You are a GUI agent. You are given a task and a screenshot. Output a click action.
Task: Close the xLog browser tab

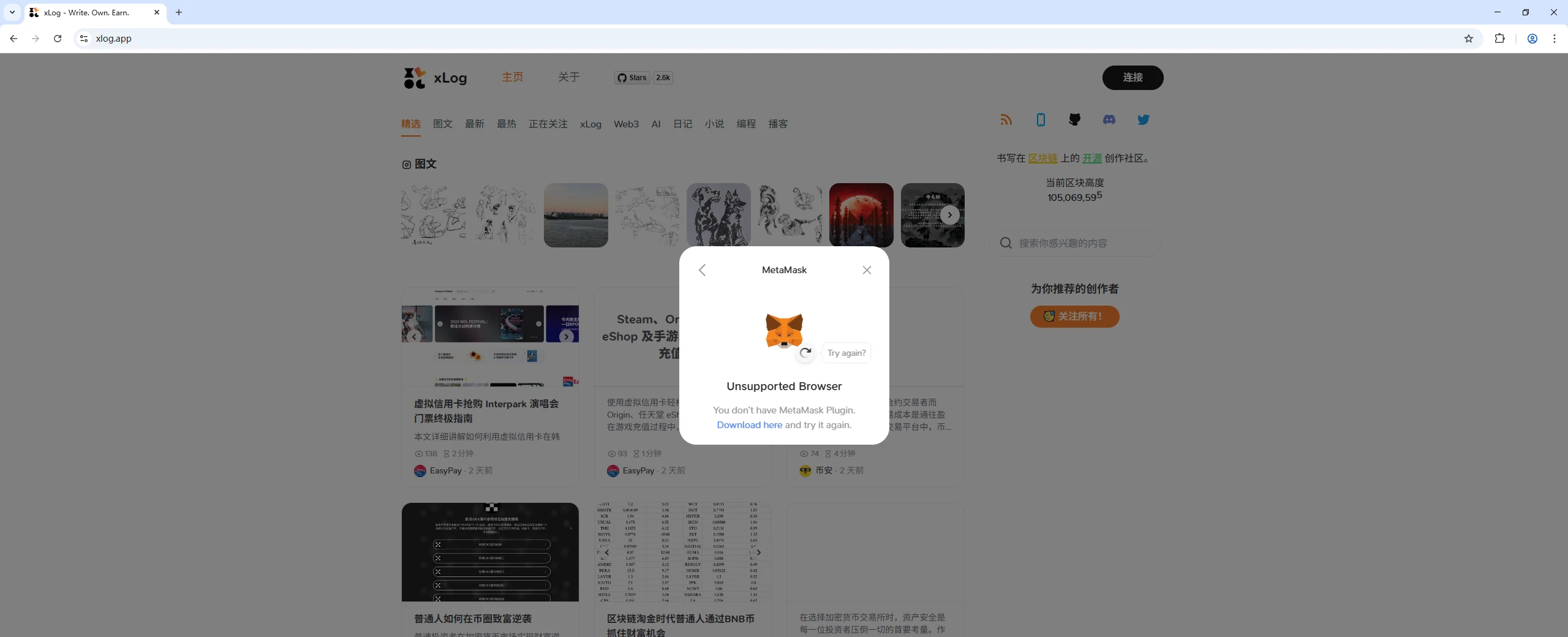coord(157,12)
